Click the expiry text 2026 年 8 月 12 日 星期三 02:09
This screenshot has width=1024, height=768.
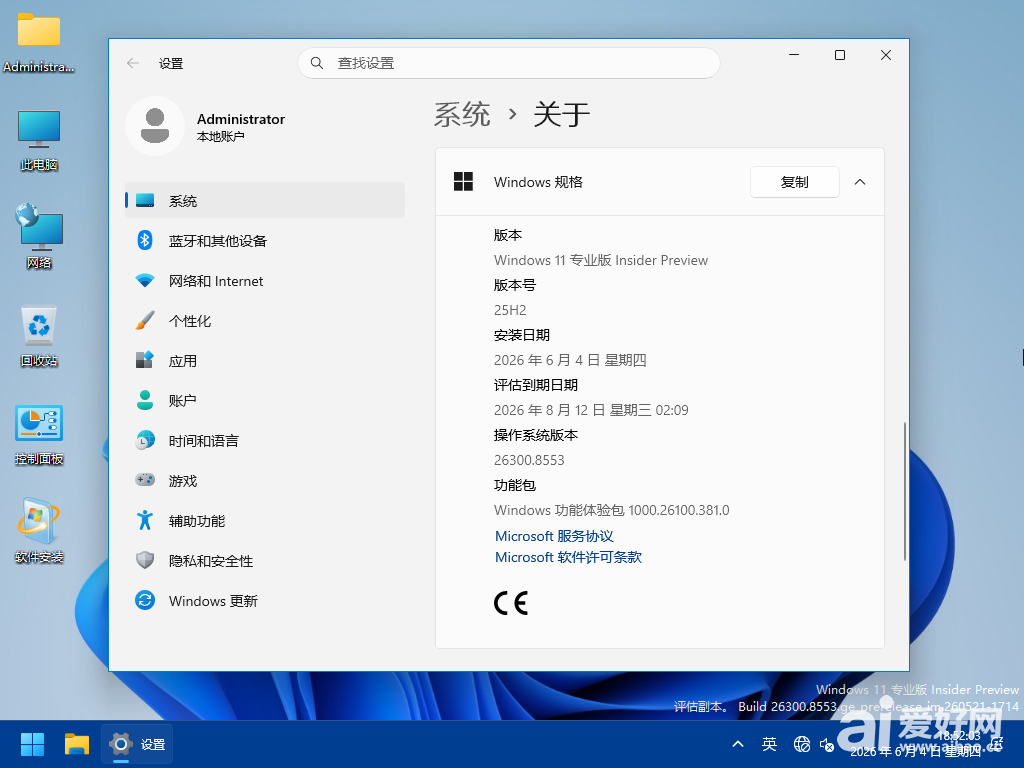pyautogui.click(x=591, y=410)
